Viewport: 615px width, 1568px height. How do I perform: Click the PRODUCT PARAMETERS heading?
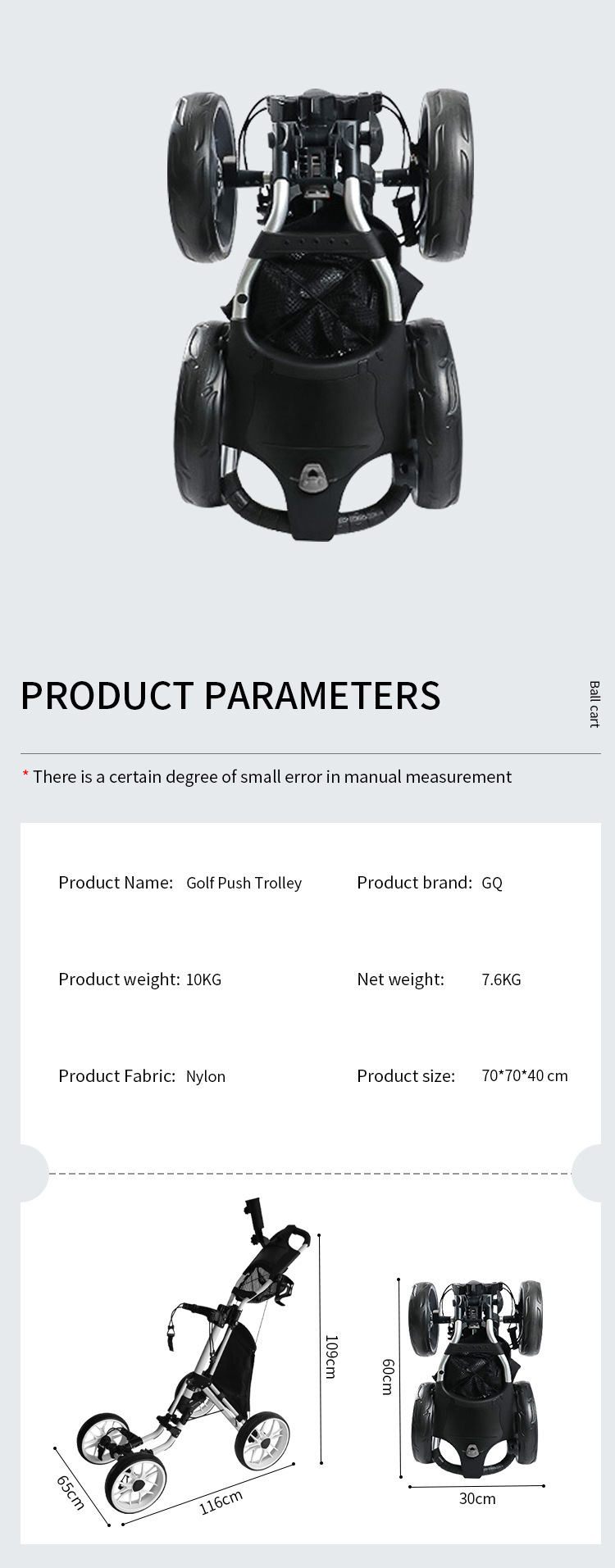coord(230,696)
